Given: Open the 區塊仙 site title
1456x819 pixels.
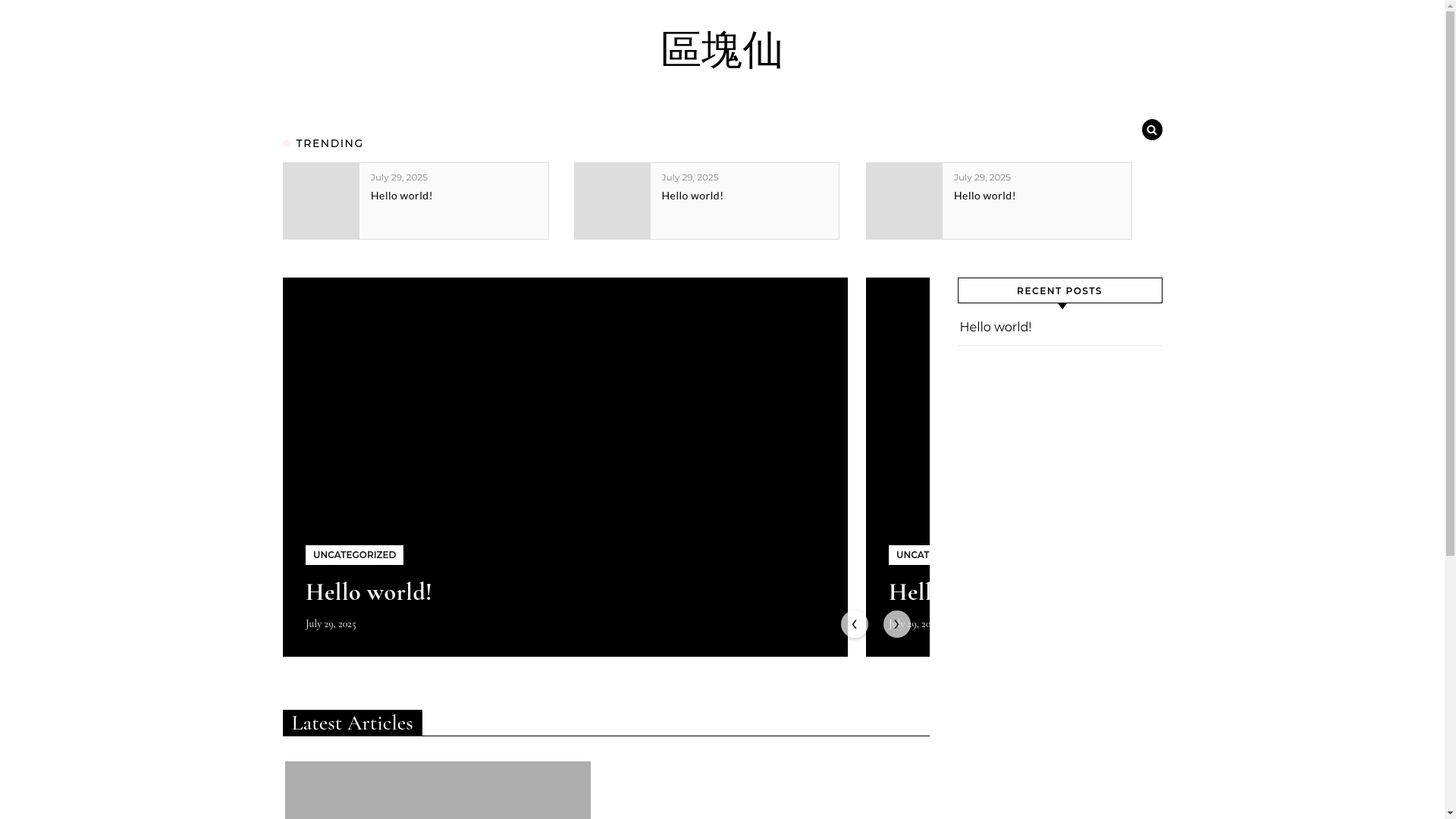Looking at the screenshot, I should (x=721, y=50).
